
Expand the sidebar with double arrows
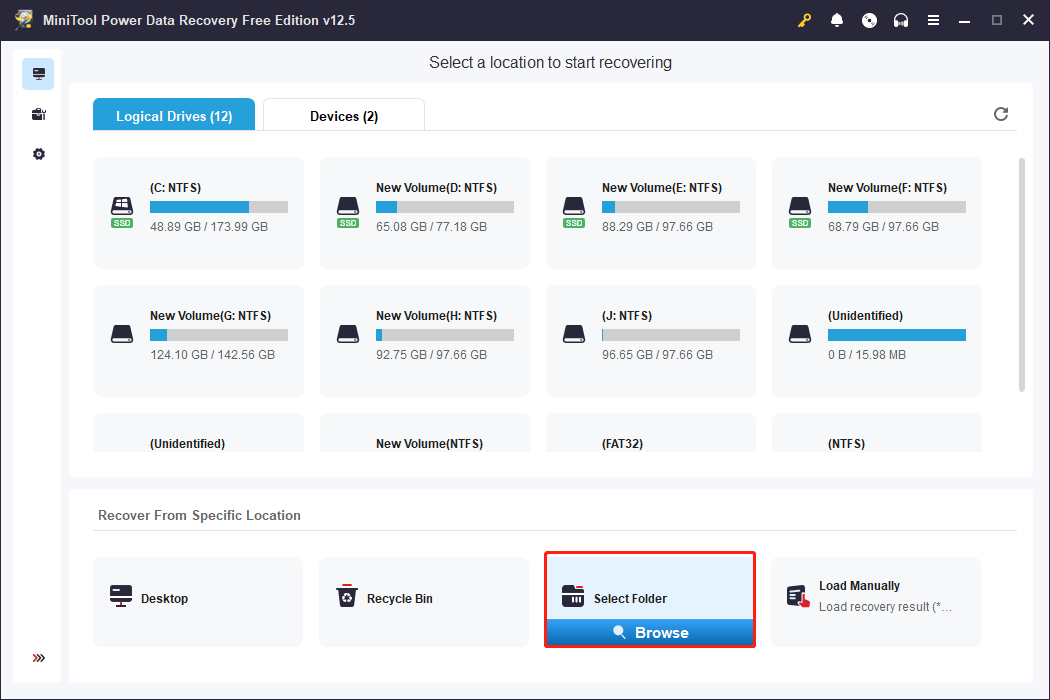[39, 658]
